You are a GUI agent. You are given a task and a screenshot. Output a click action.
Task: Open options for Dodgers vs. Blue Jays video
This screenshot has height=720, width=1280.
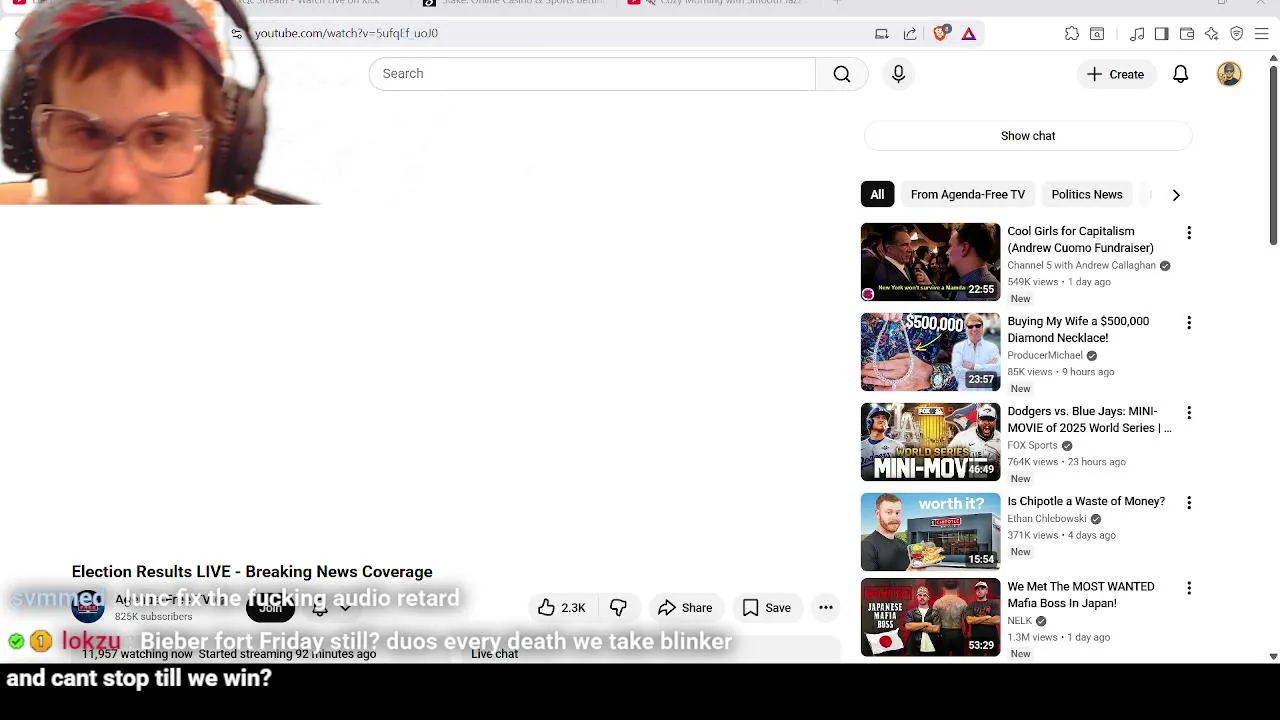click(x=1189, y=413)
